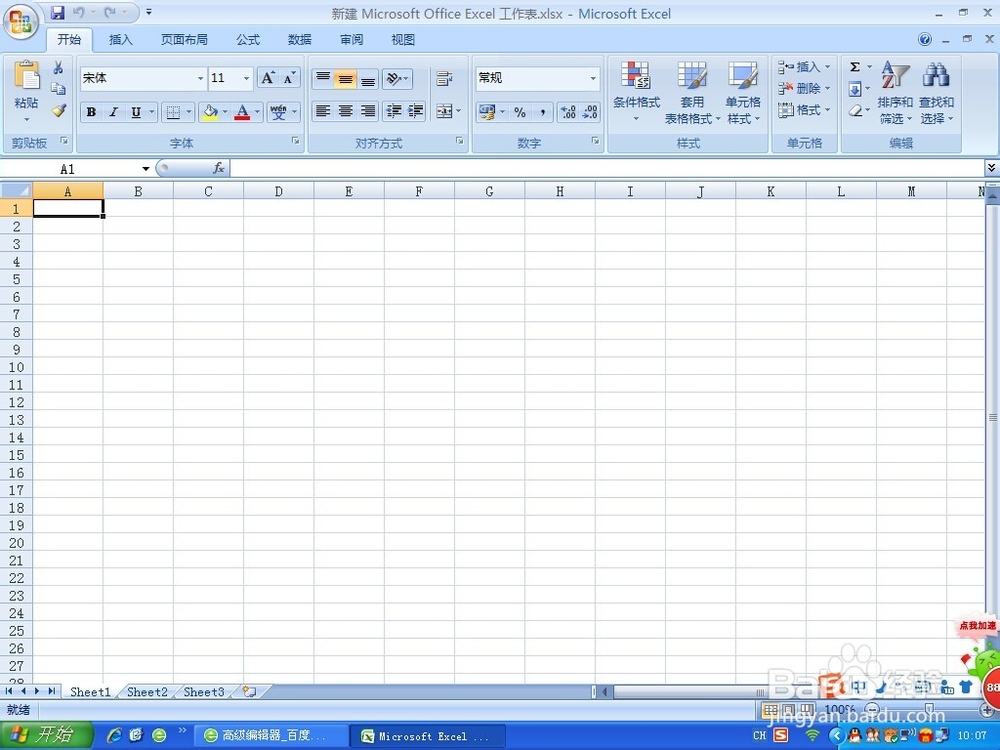The height and width of the screenshot is (750, 1000).
Task: Insert a new worksheet tab button
Action: click(249, 692)
